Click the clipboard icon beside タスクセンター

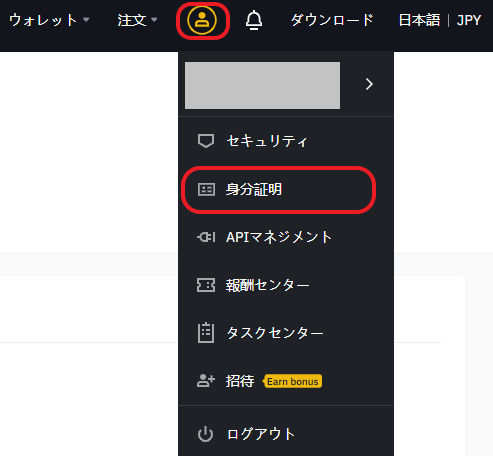pyautogui.click(x=206, y=332)
